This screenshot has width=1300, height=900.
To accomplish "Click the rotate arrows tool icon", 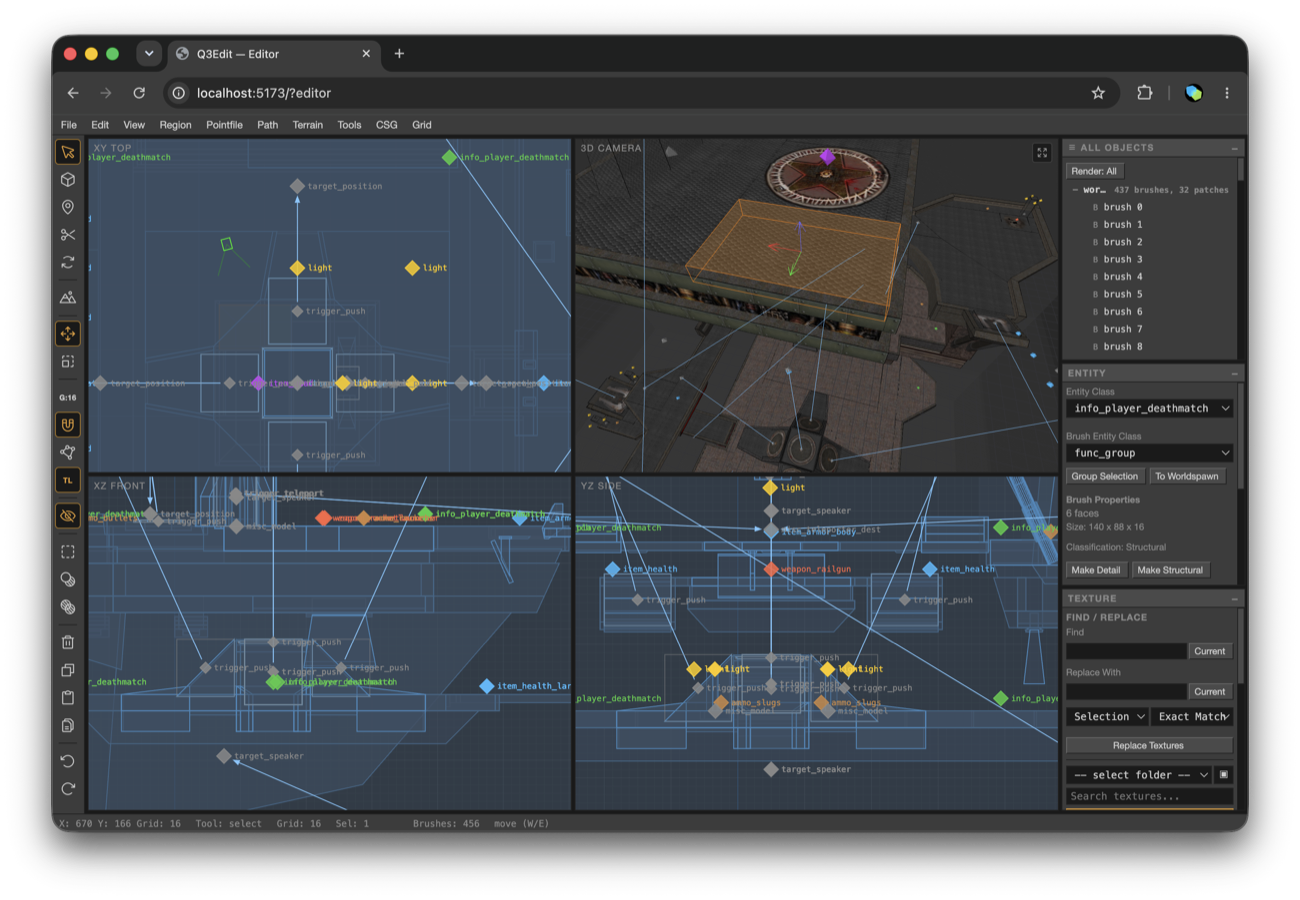I will (x=68, y=262).
